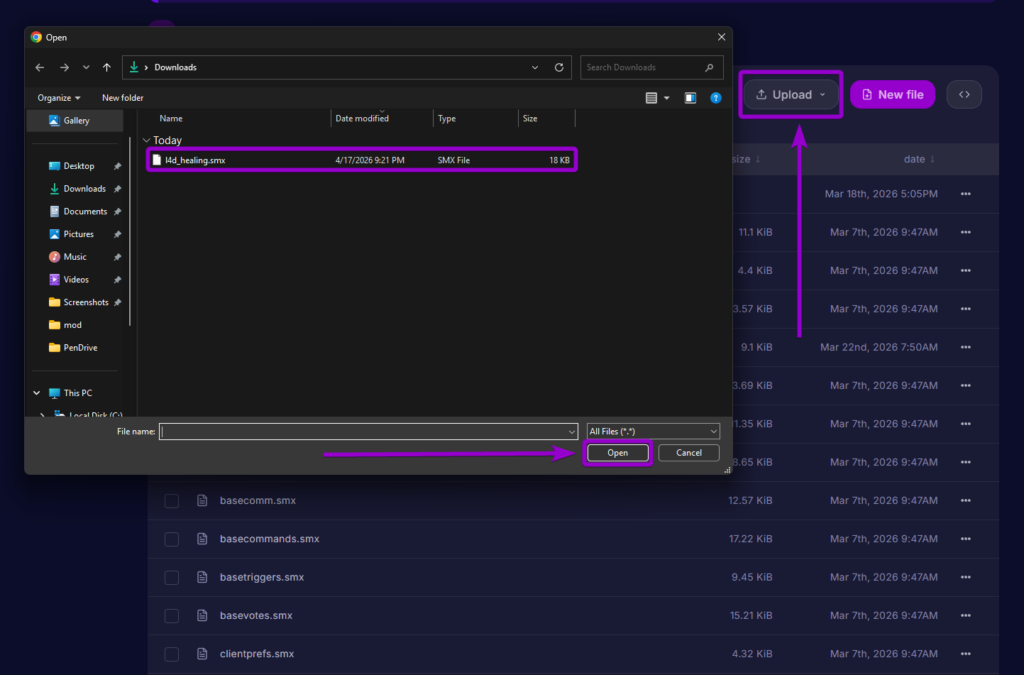
Task: Open the actions menu for basevotes.smx
Action: (x=964, y=616)
